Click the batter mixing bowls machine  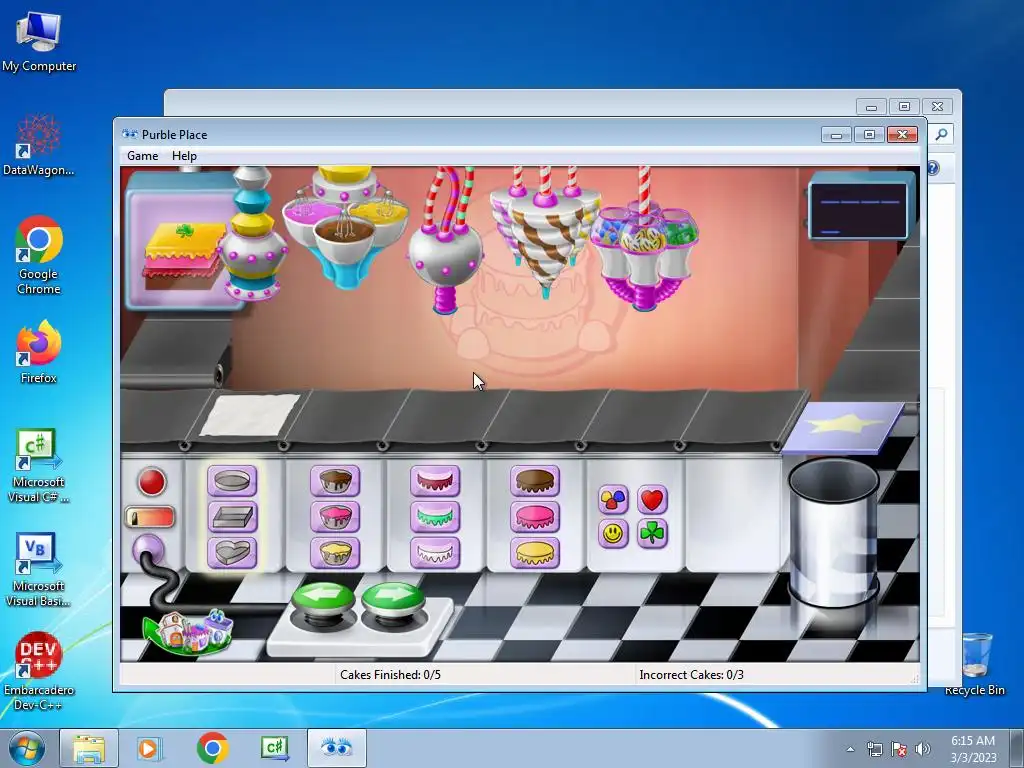click(x=345, y=229)
